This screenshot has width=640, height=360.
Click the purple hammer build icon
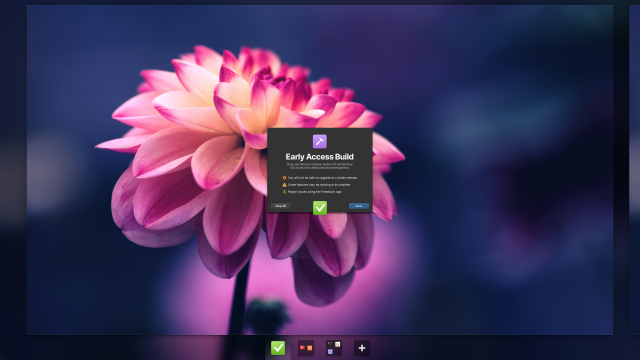pyautogui.click(x=320, y=141)
